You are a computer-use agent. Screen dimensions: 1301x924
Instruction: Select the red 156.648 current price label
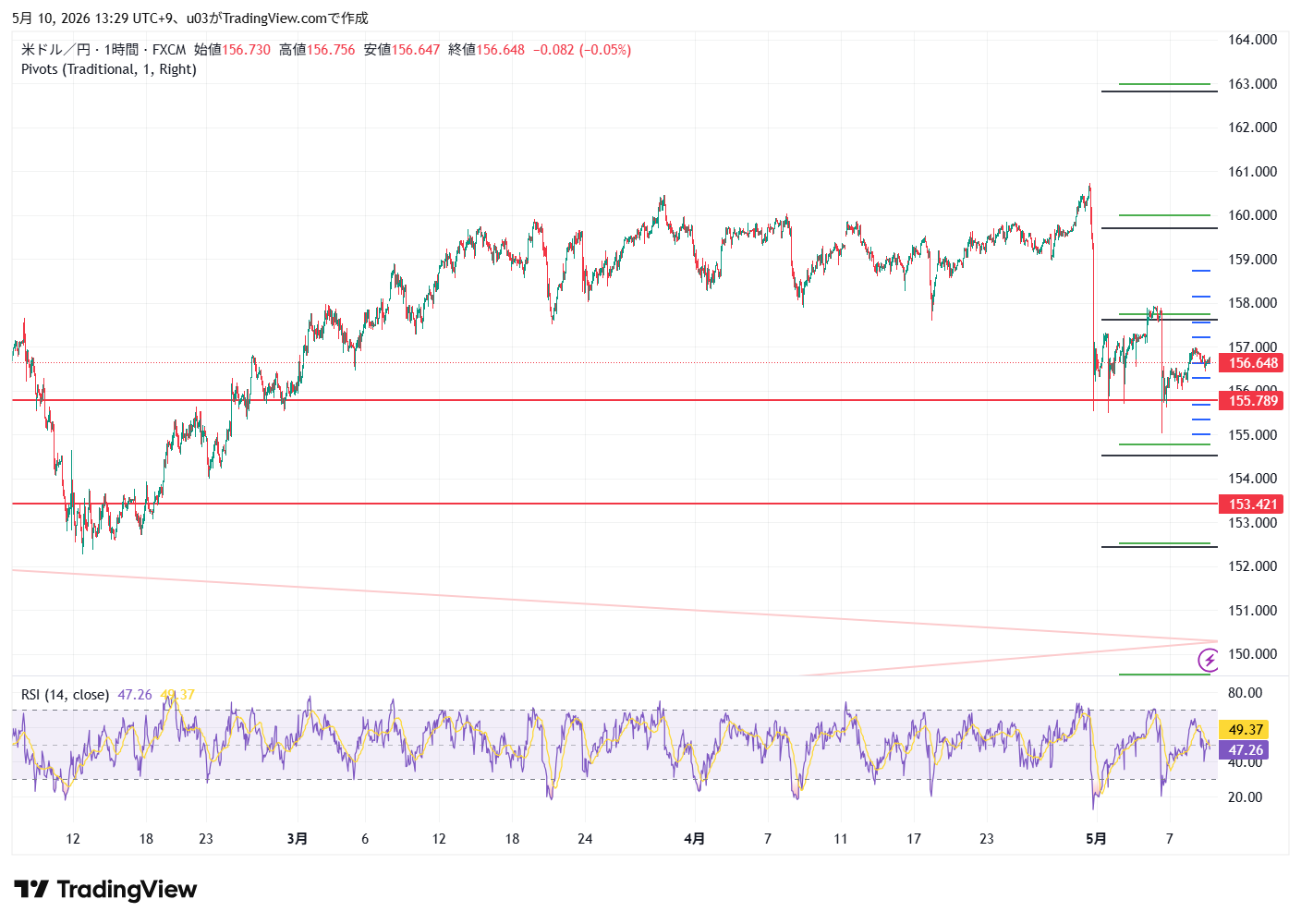click(x=1252, y=363)
